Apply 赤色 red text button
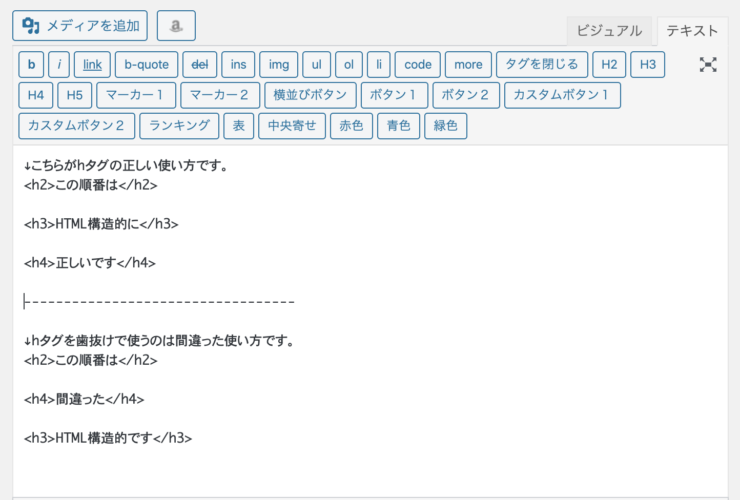Viewport: 740px width, 500px height. click(352, 126)
